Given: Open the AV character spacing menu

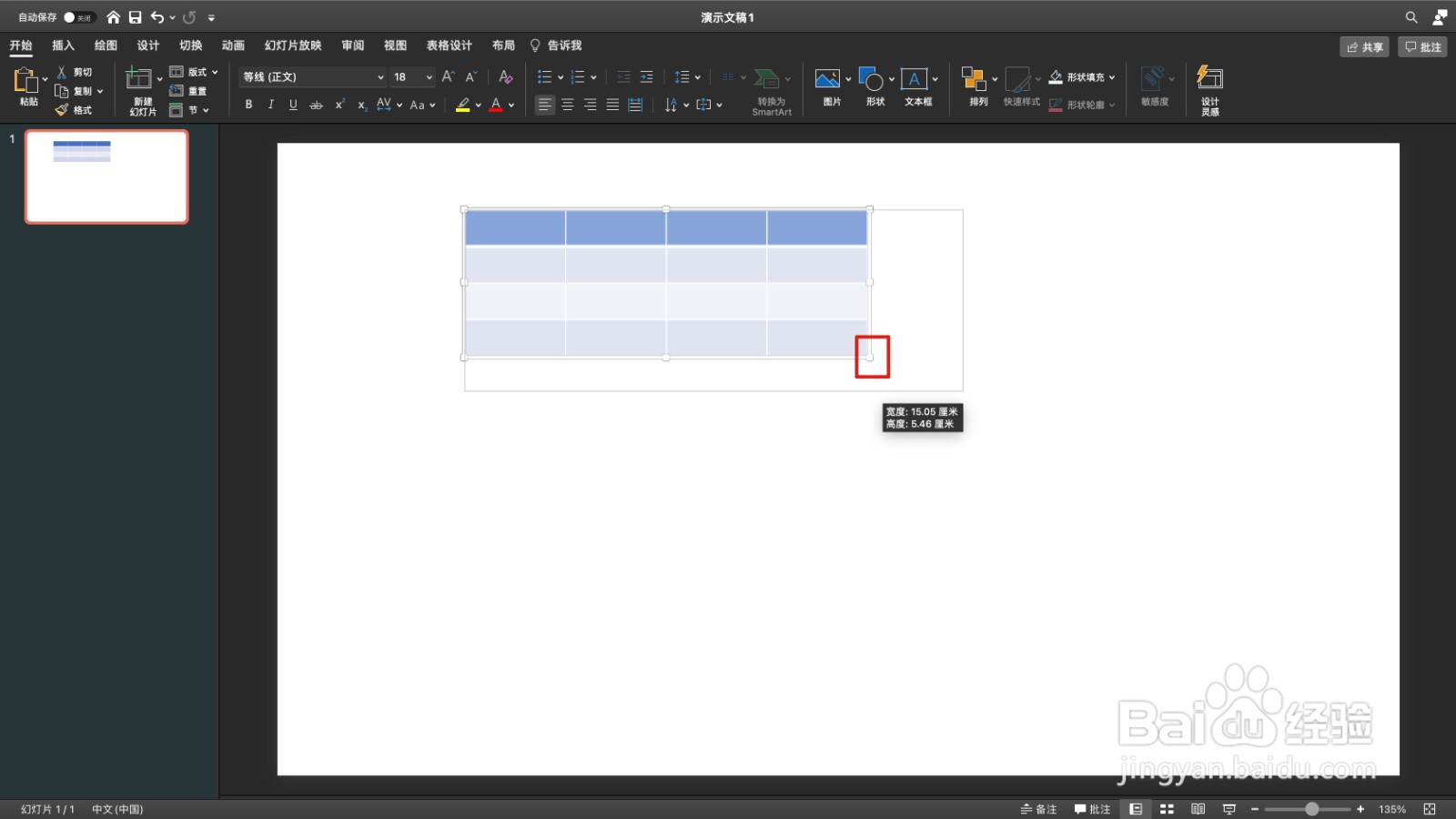Looking at the screenshot, I should (389, 105).
